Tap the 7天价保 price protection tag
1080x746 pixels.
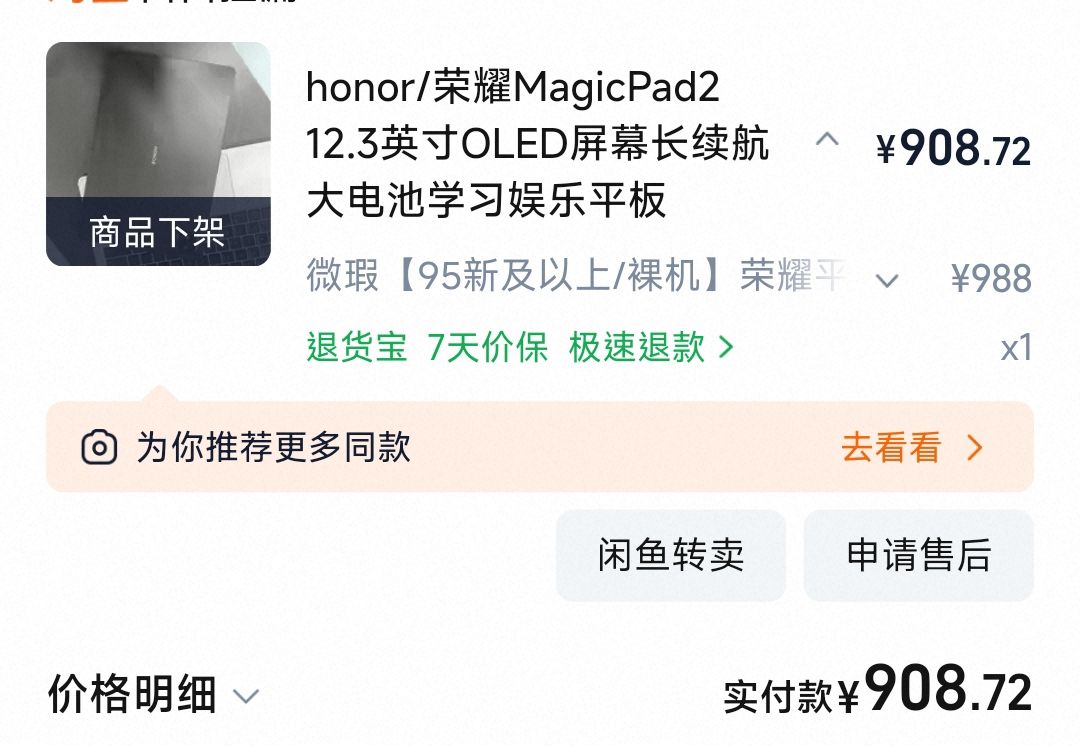[x=487, y=346]
